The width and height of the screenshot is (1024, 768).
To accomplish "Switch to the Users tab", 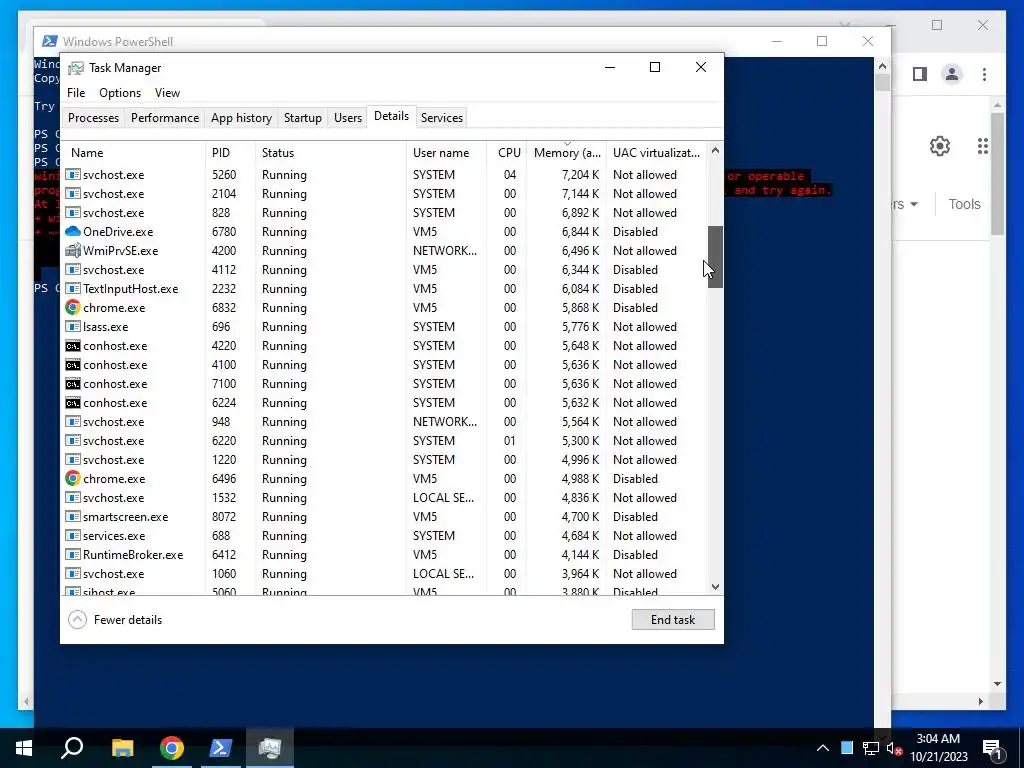I will pos(347,118).
